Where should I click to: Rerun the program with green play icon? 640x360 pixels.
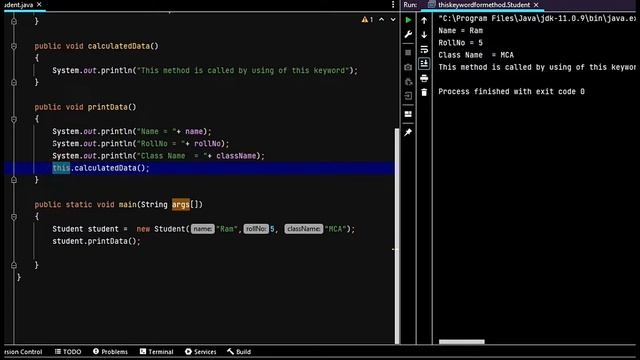pos(408,20)
